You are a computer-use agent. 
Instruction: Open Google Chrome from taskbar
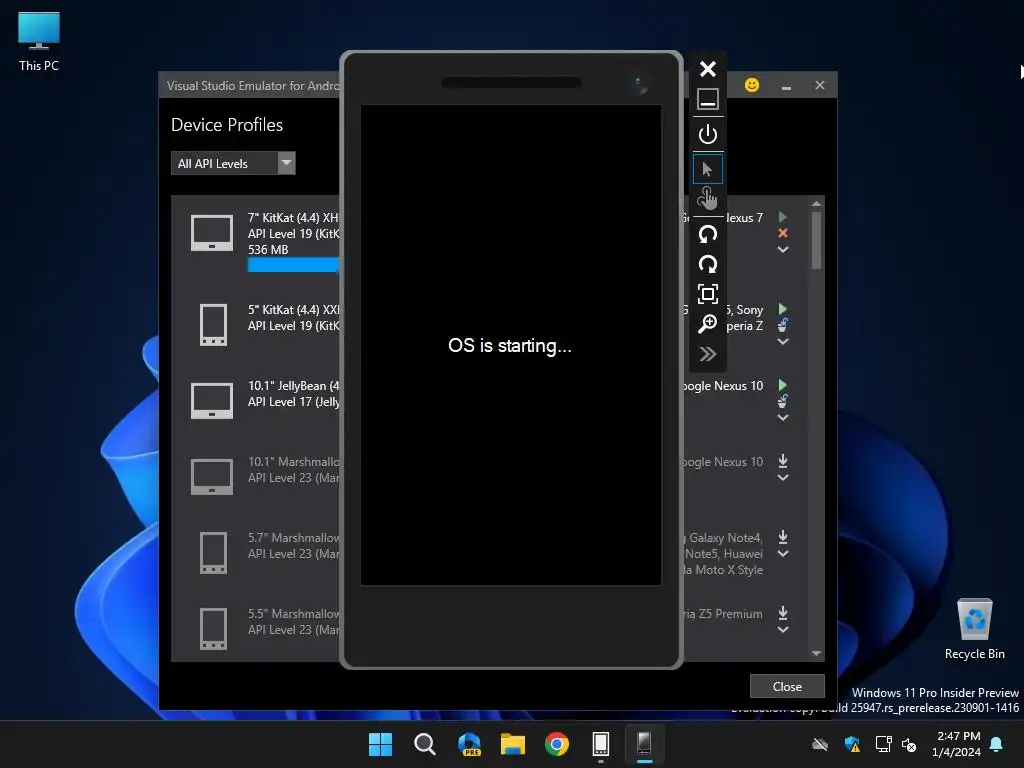click(557, 744)
